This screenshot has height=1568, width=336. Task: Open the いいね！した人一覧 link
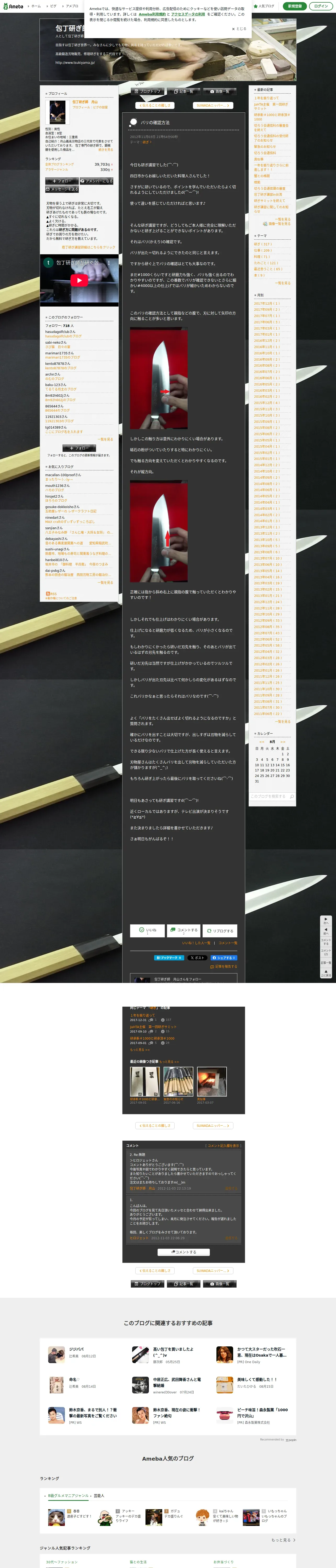pos(196,943)
